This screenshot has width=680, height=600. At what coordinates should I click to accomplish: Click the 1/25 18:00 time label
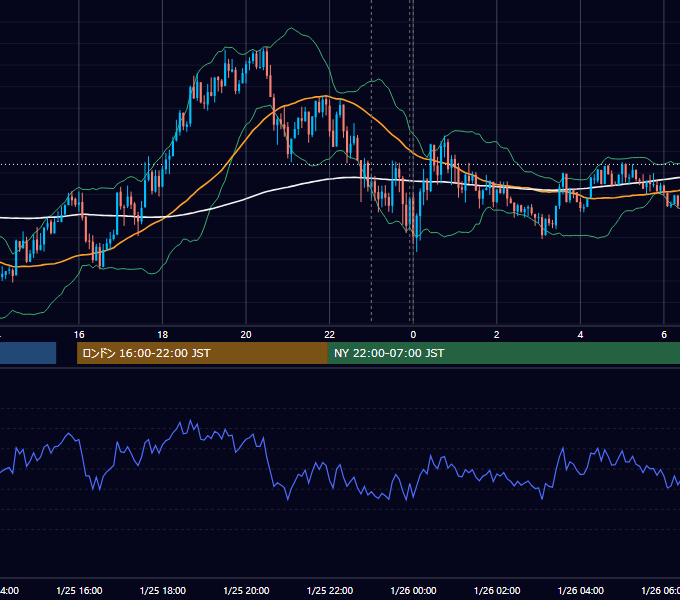pos(163,590)
